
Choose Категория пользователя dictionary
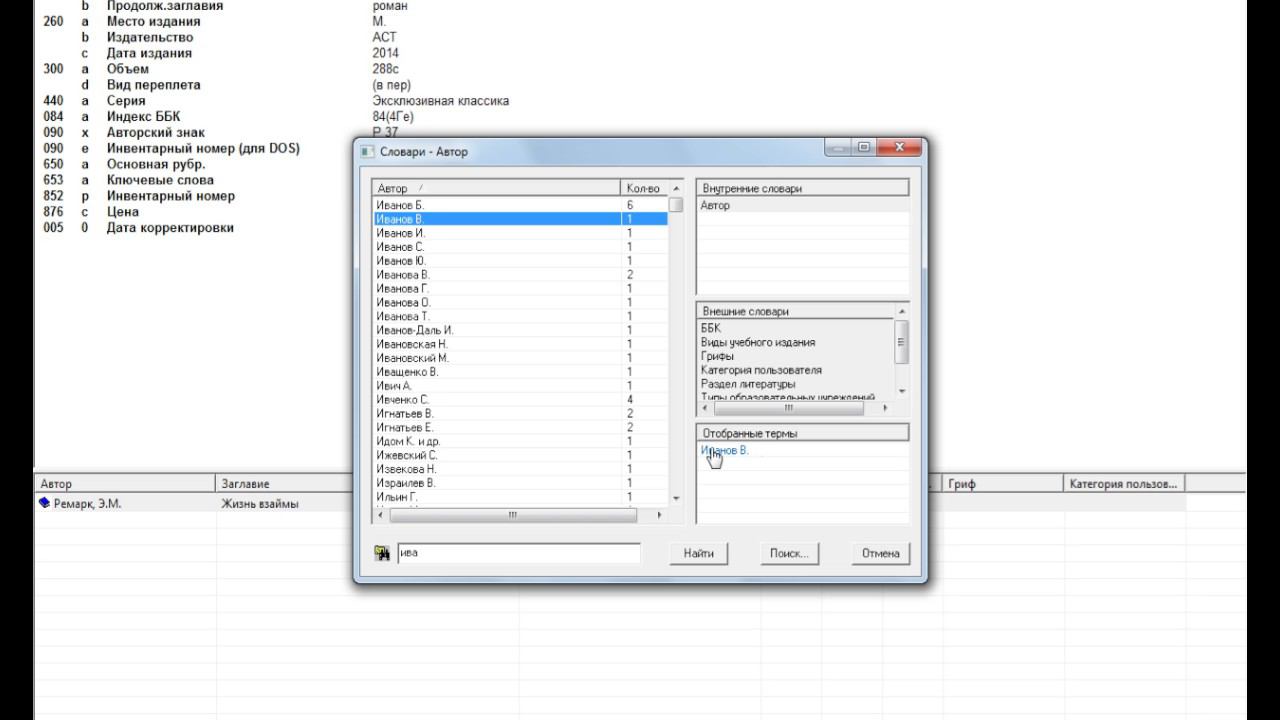point(761,370)
